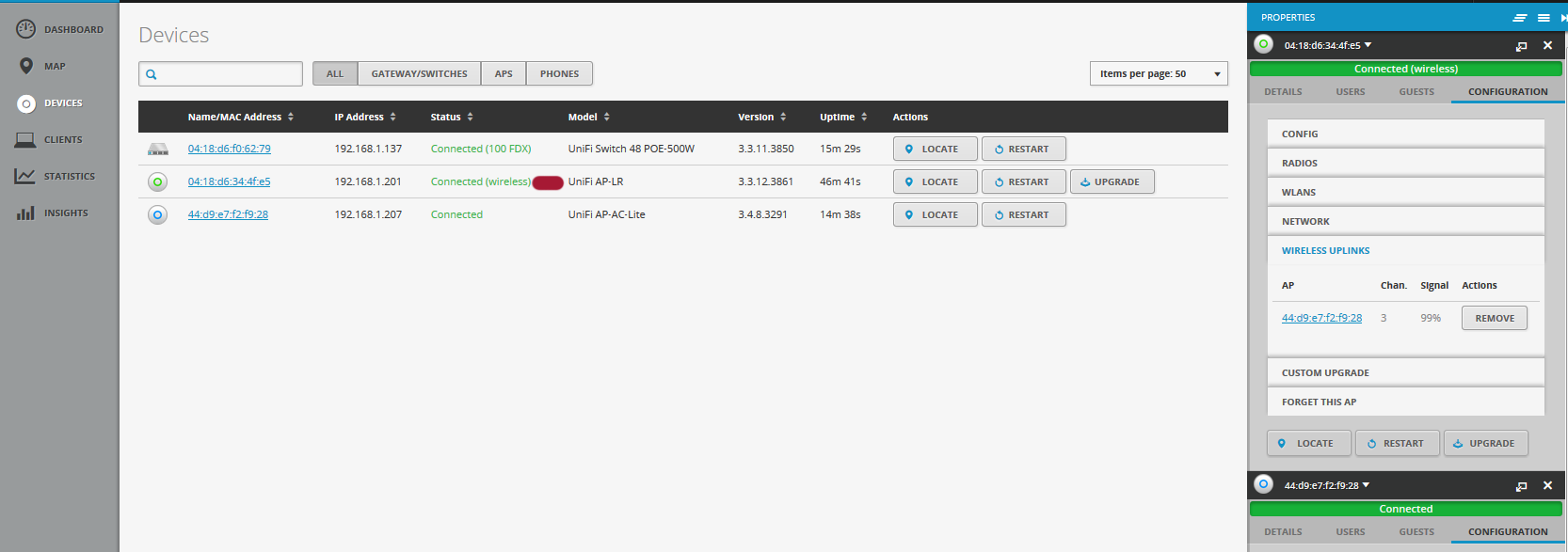
Task: Switch properties panel to stacked cascade view icon
Action: [x=1520, y=17]
